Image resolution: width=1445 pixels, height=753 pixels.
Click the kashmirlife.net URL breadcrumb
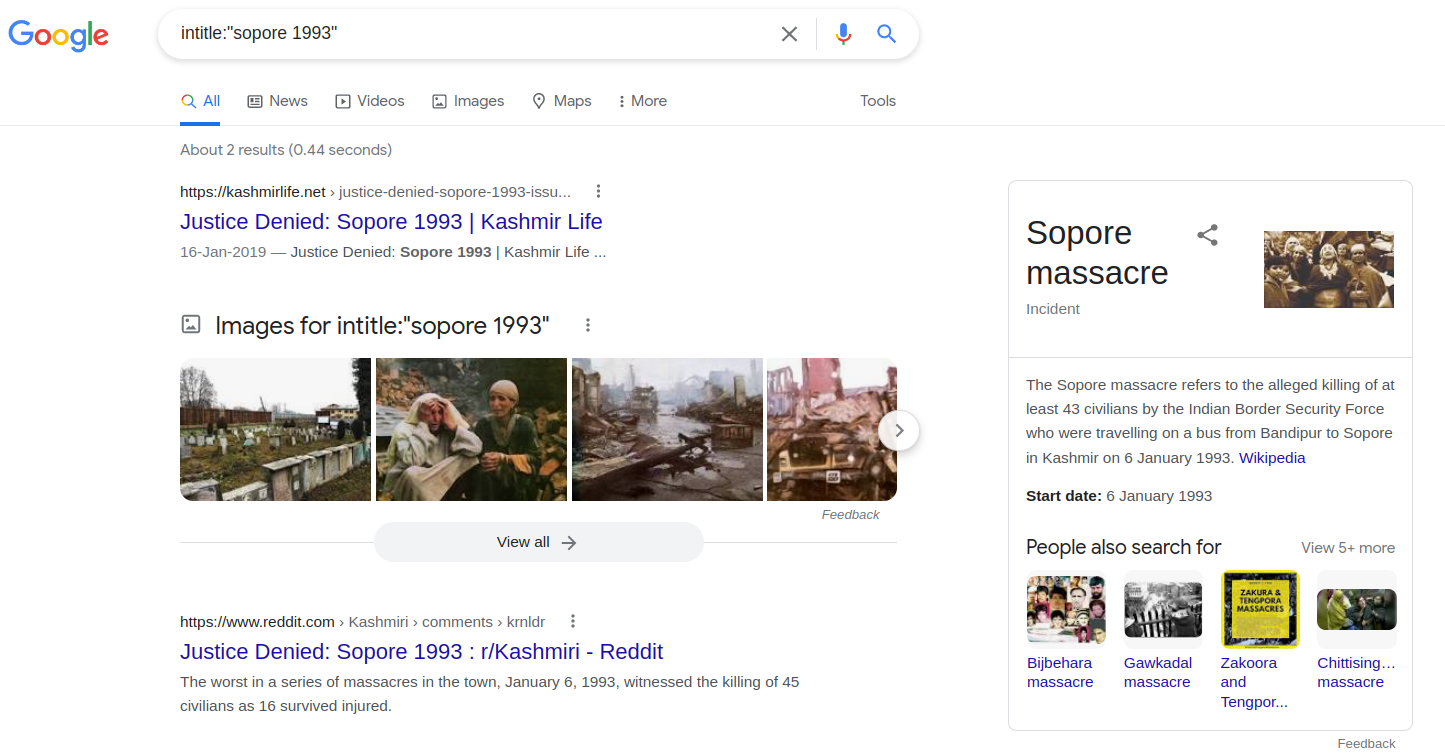tap(375, 191)
